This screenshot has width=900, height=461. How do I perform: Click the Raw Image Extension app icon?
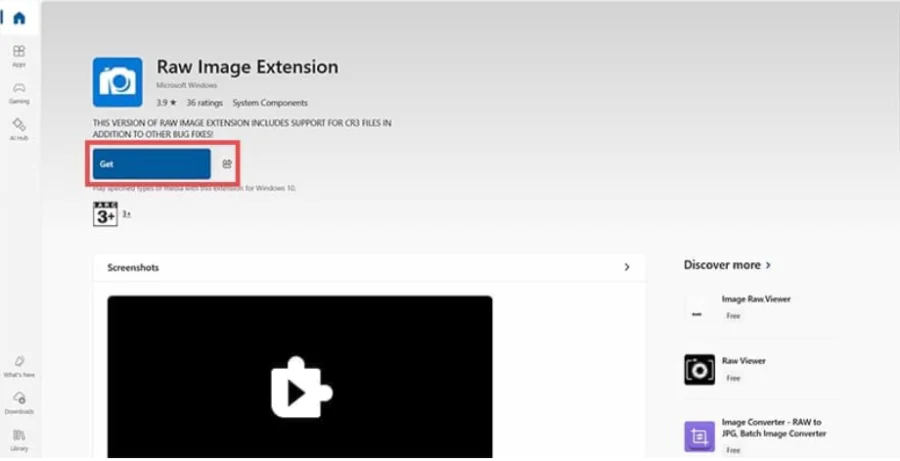[x=118, y=82]
